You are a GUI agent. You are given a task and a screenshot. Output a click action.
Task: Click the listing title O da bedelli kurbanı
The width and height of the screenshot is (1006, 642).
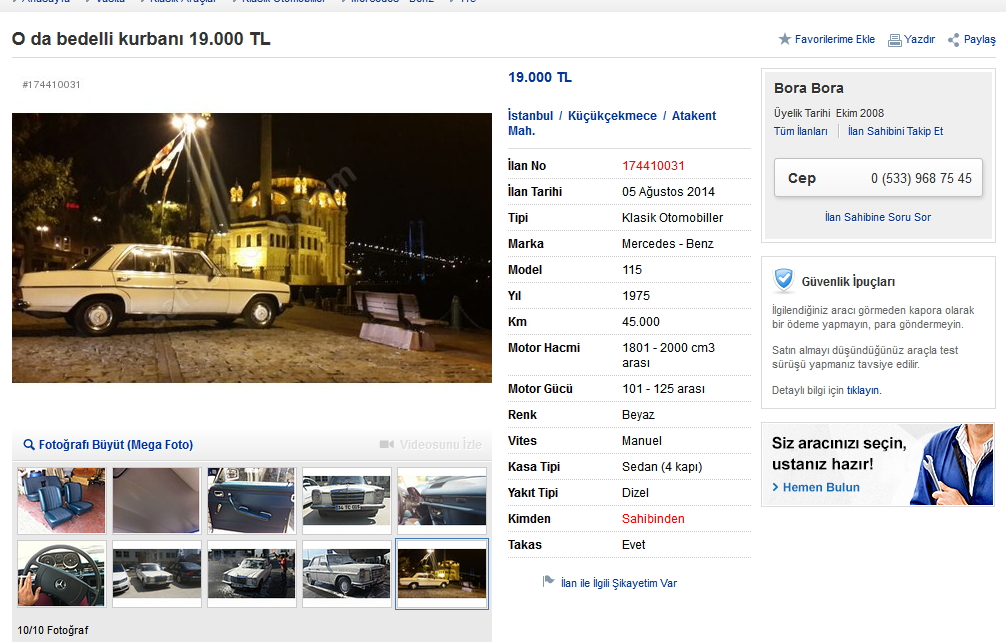[x=141, y=38]
